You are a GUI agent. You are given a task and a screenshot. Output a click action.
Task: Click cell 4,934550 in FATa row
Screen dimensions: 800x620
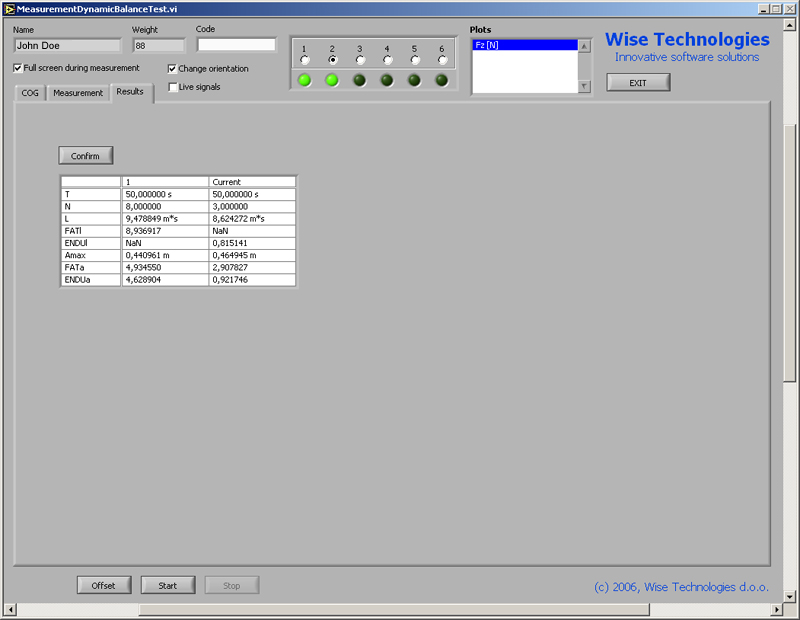point(165,268)
